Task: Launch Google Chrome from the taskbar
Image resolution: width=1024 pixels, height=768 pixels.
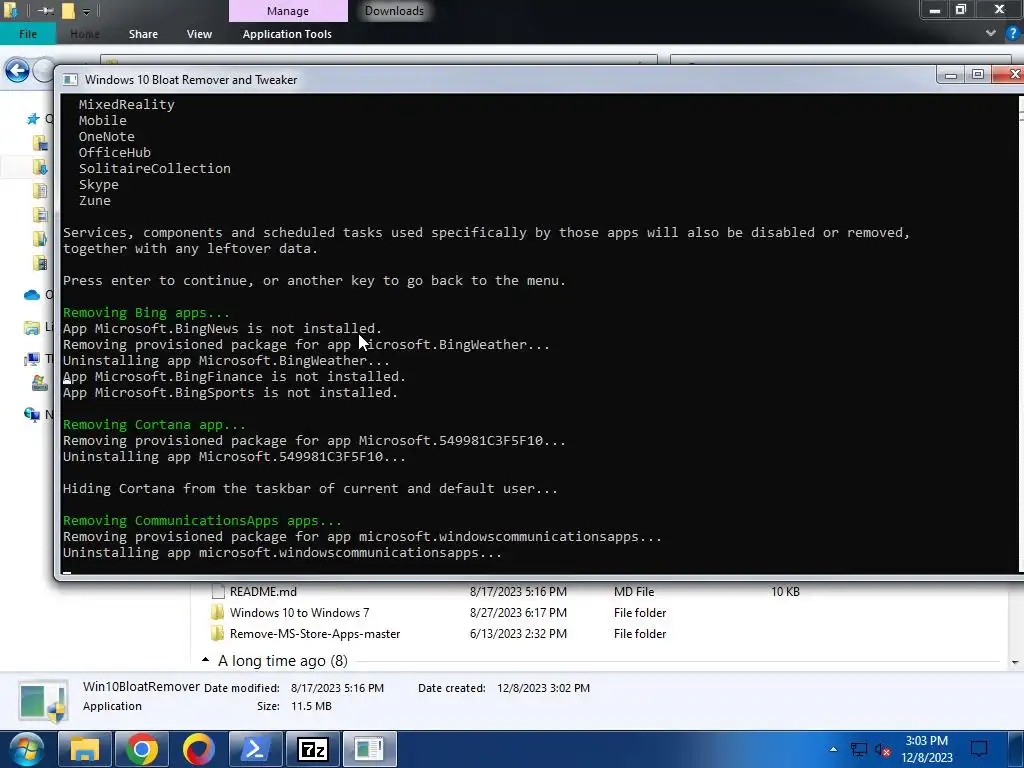Action: coord(142,749)
